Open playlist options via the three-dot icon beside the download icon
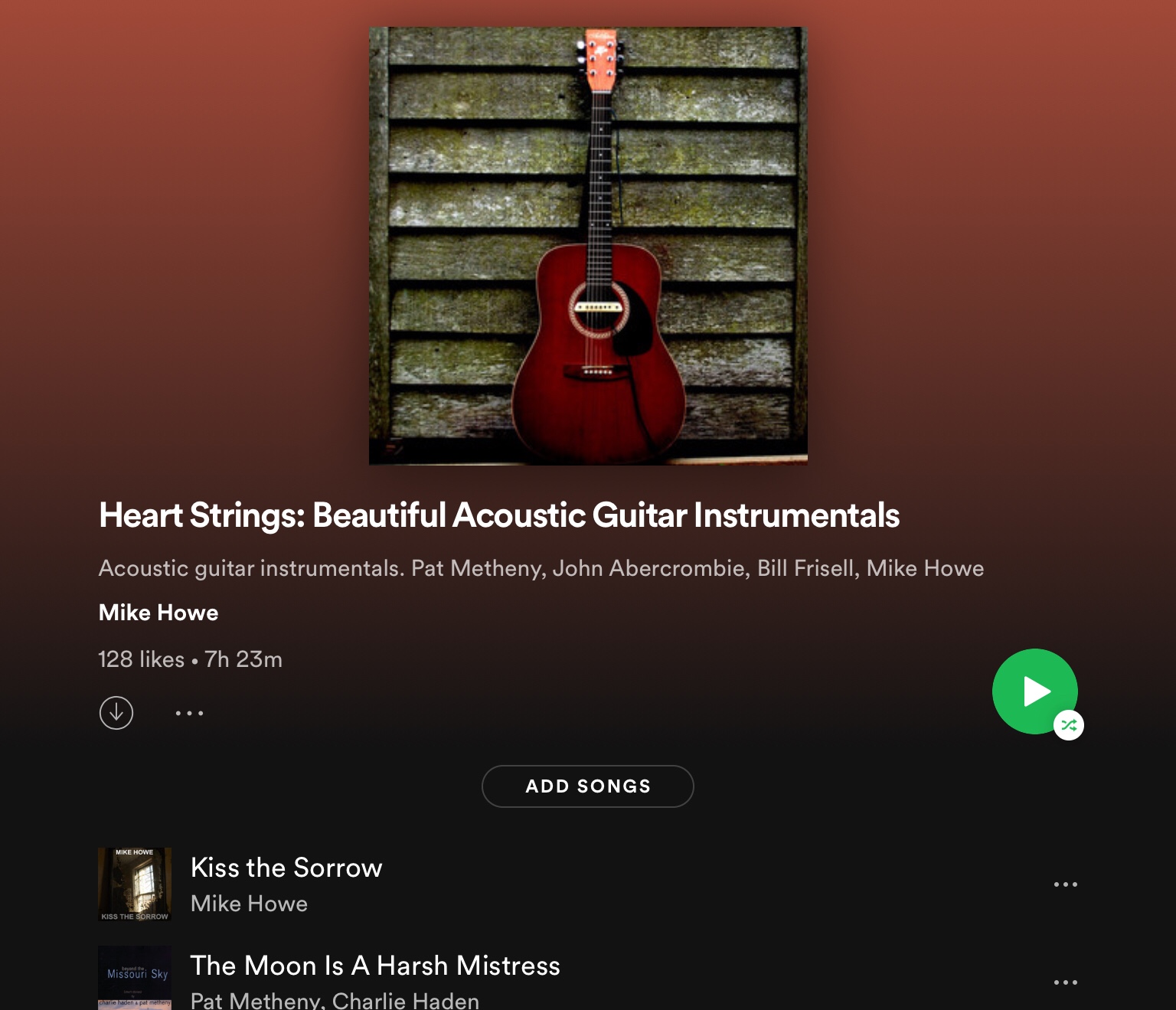1176x1010 pixels. (189, 713)
